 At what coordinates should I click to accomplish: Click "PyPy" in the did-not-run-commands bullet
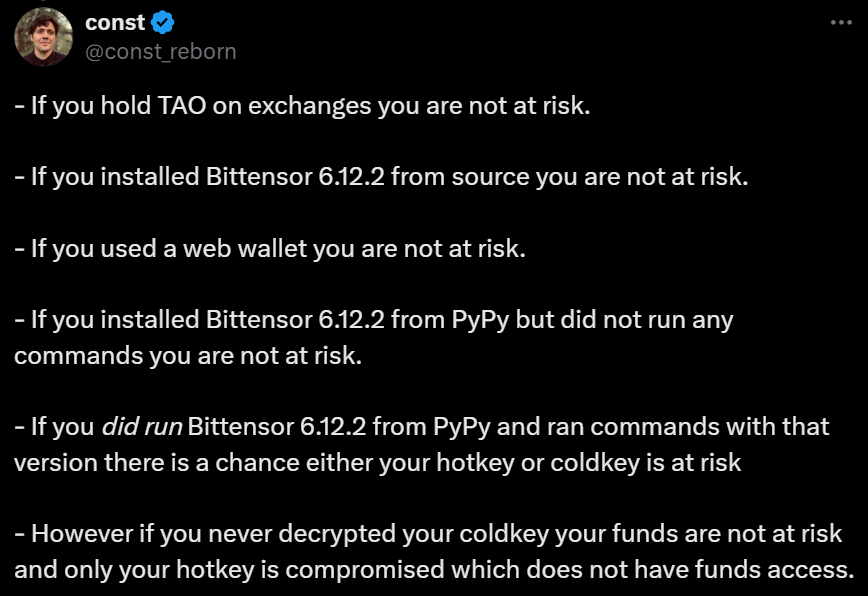480,320
